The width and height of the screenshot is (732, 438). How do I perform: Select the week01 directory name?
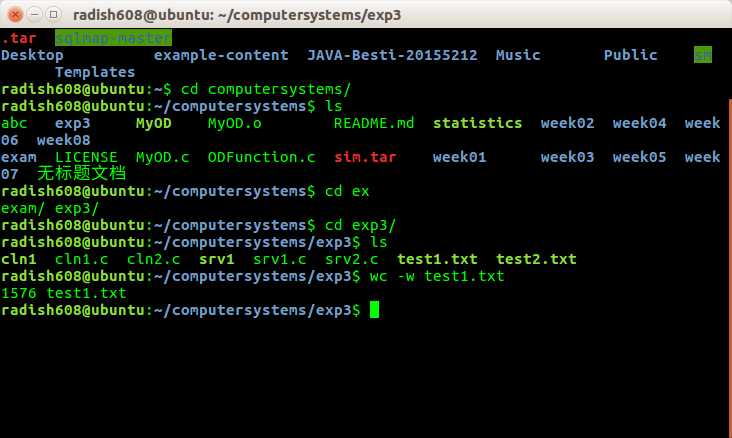point(459,157)
